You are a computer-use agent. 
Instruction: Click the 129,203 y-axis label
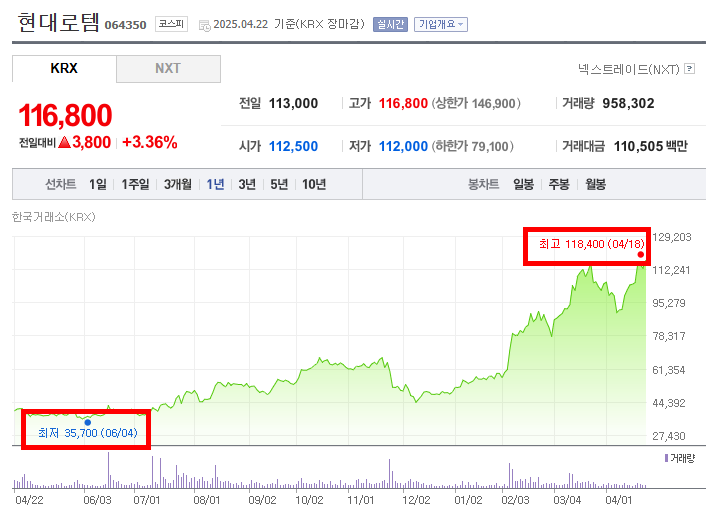(671, 237)
